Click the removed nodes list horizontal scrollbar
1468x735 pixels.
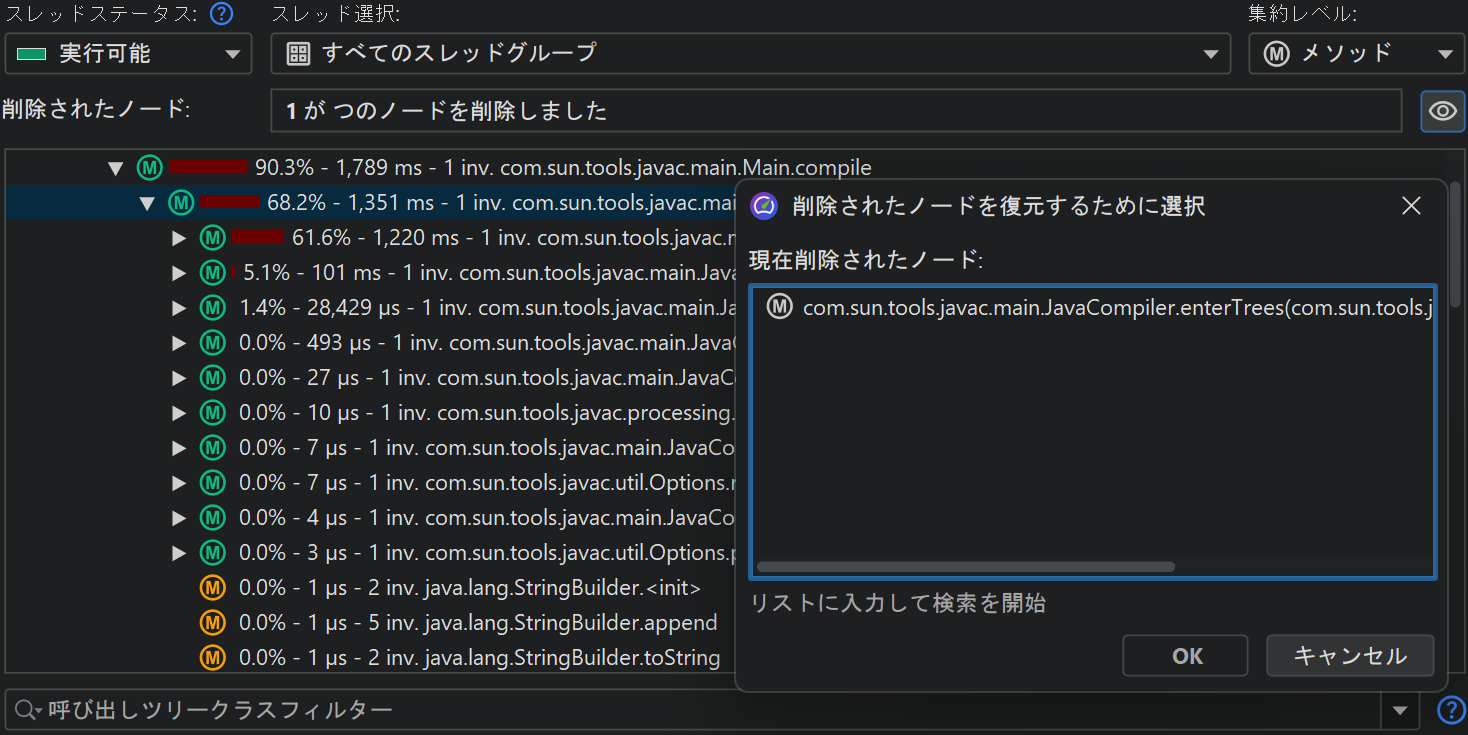965,567
